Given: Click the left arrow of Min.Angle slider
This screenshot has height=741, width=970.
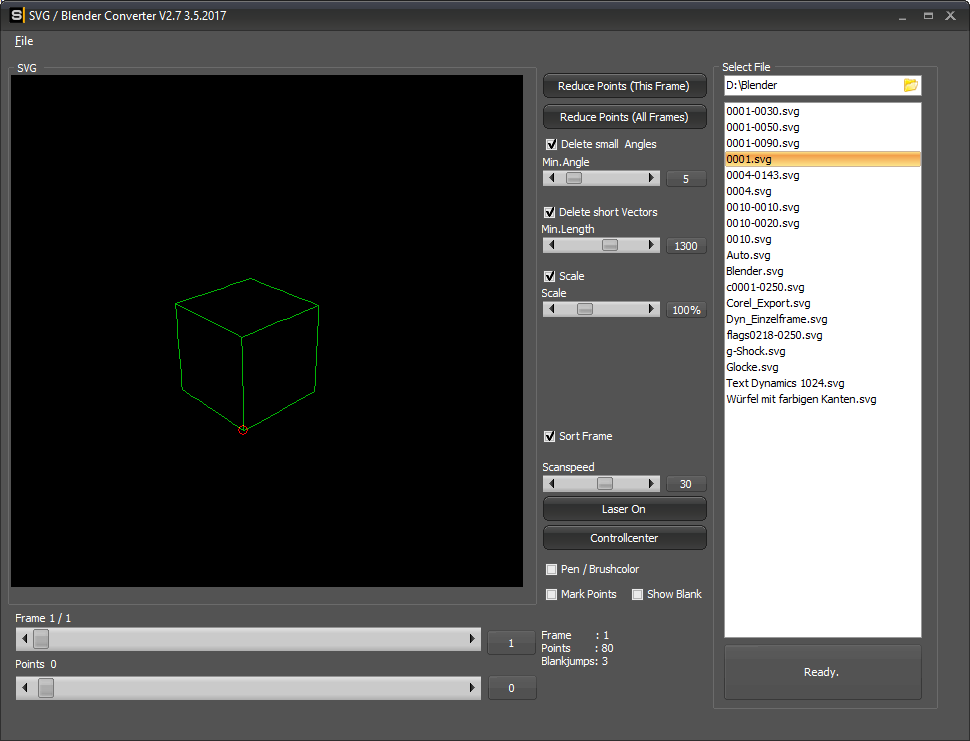Looking at the screenshot, I should click(x=551, y=178).
